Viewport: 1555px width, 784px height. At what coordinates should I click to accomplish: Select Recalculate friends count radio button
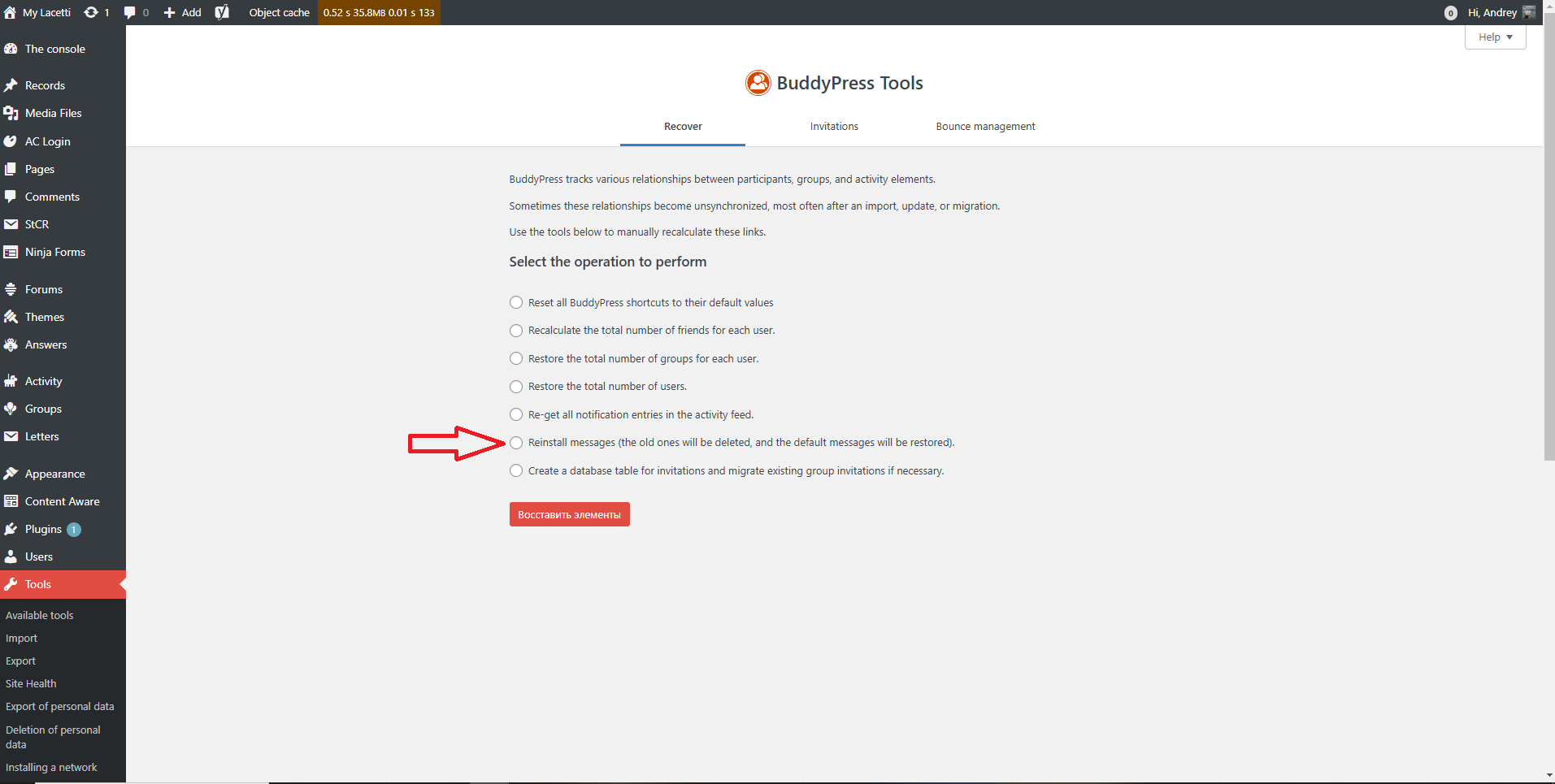[x=516, y=331]
